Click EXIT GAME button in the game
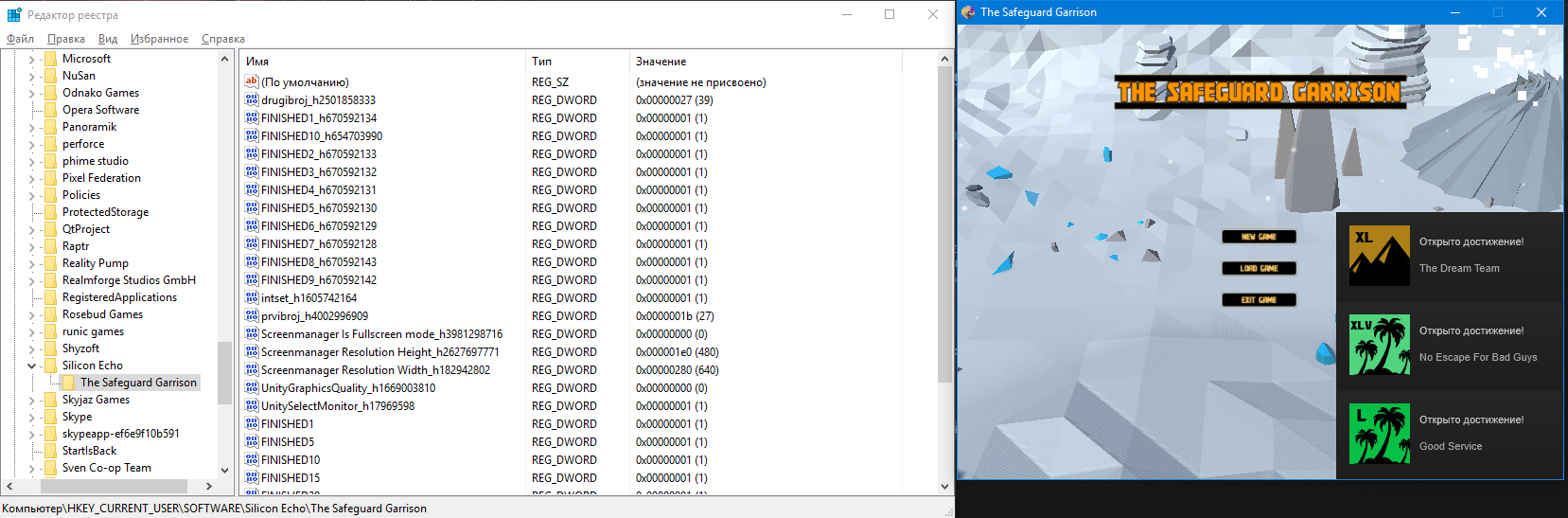The width and height of the screenshot is (1568, 518). point(1259,299)
